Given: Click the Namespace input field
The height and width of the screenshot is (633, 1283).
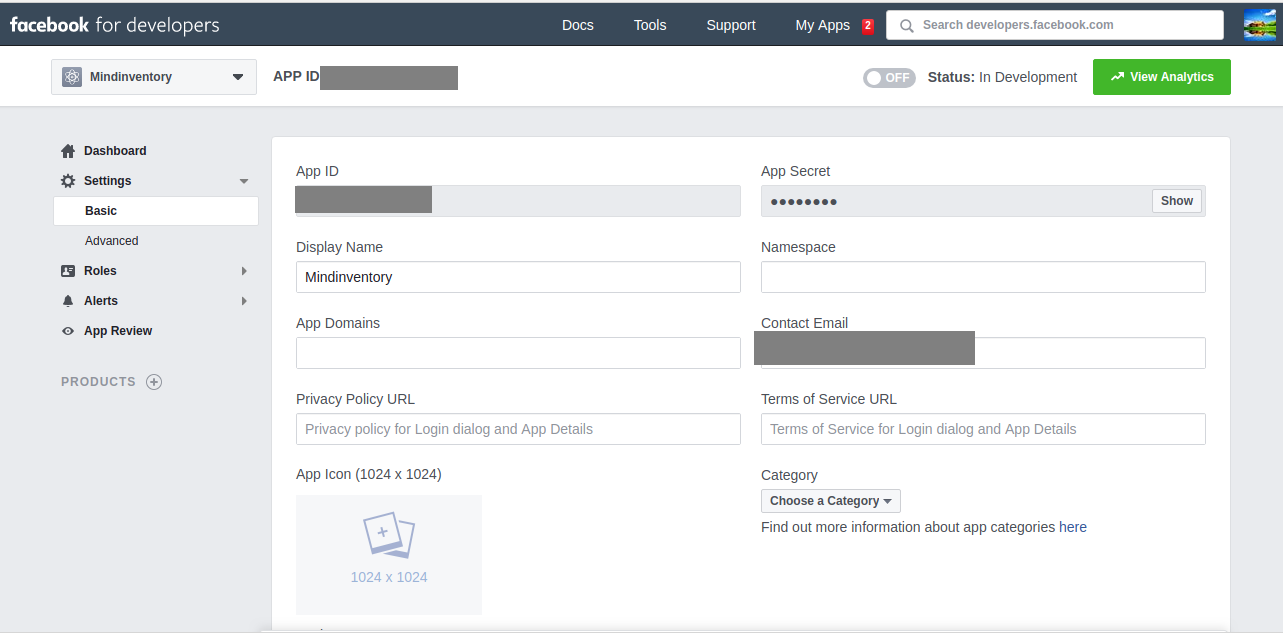Looking at the screenshot, I should point(983,277).
